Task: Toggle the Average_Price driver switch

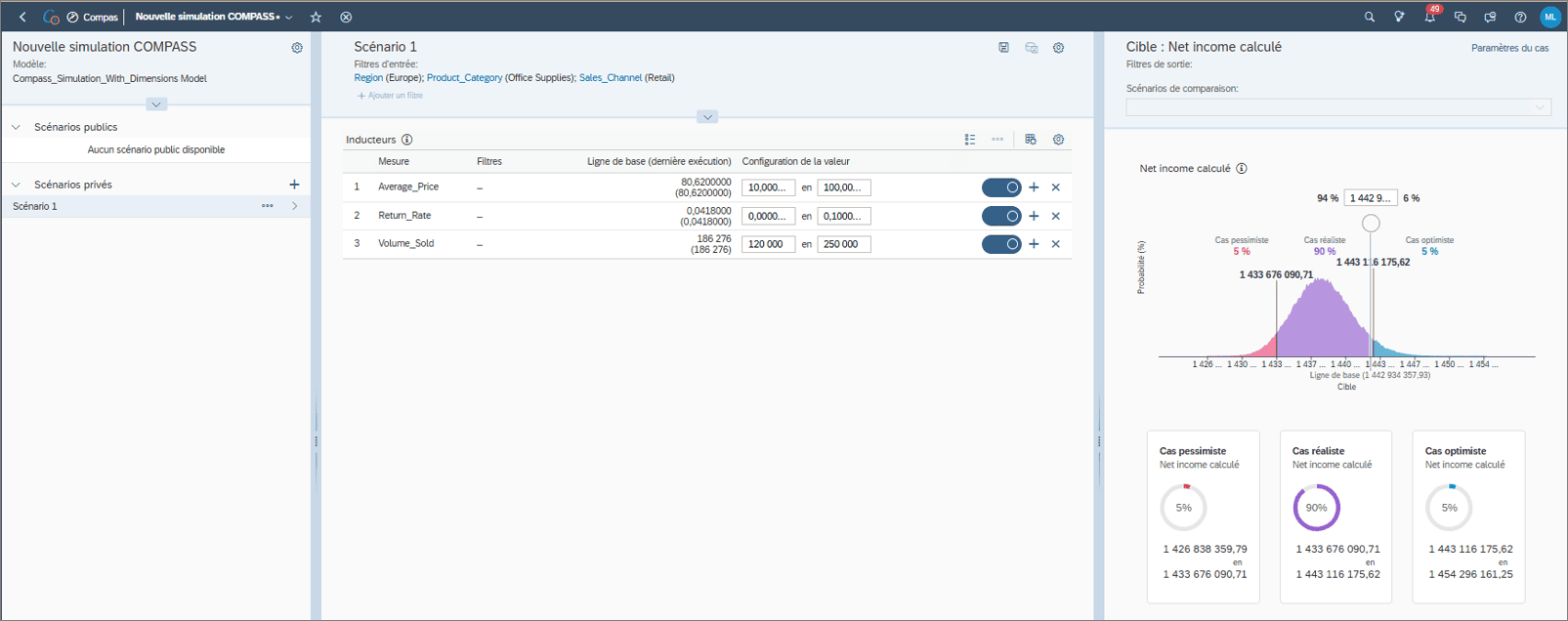Action: [1000, 187]
